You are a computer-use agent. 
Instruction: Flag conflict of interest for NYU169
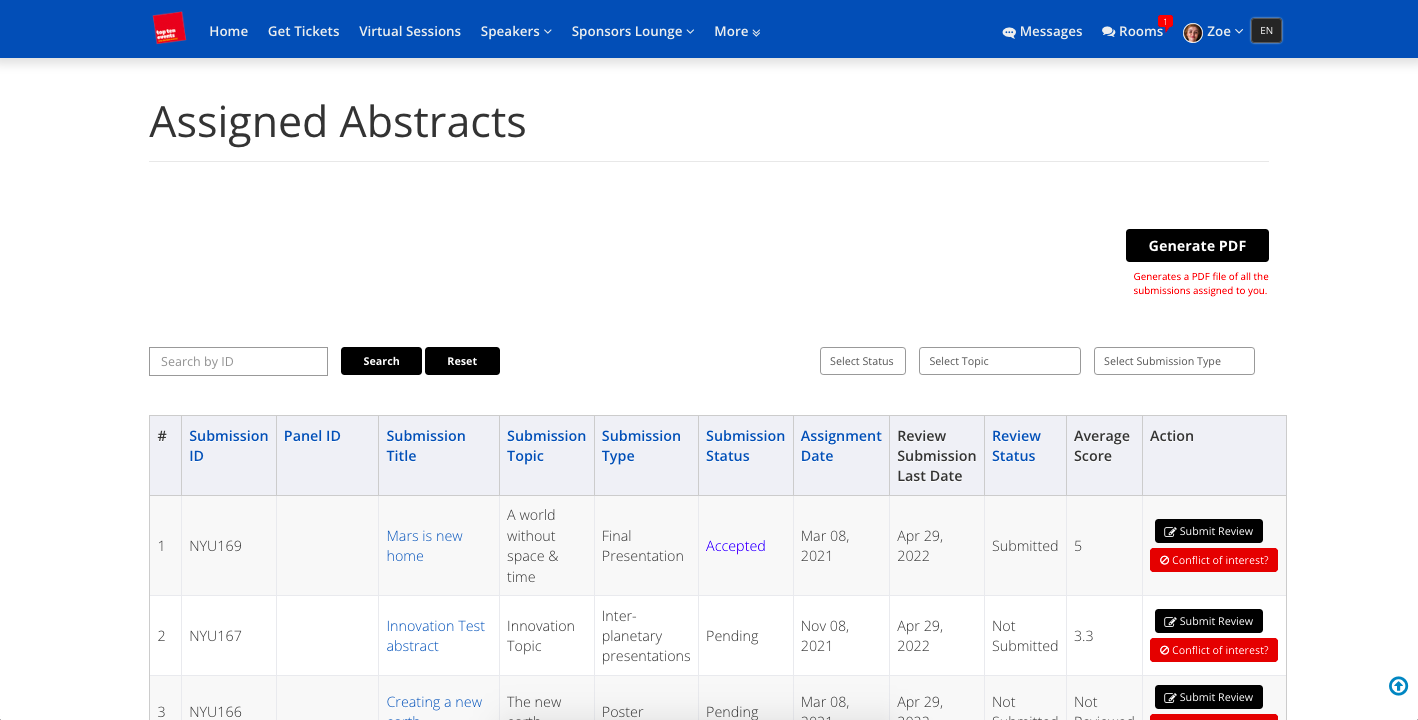click(x=1213, y=560)
